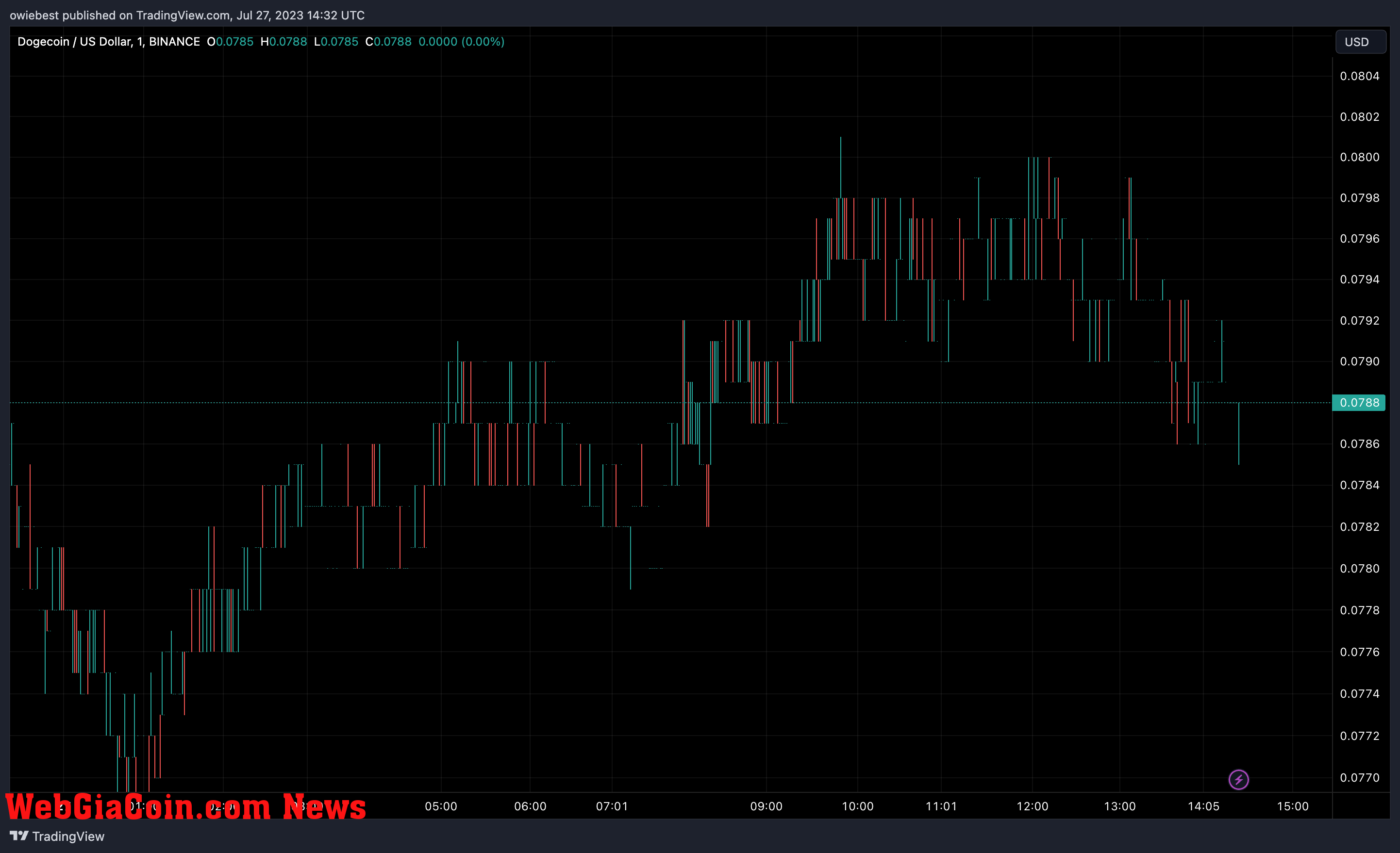This screenshot has height=853, width=1400.
Task: Click the 0.0804 price axis label
Action: 1359,76
